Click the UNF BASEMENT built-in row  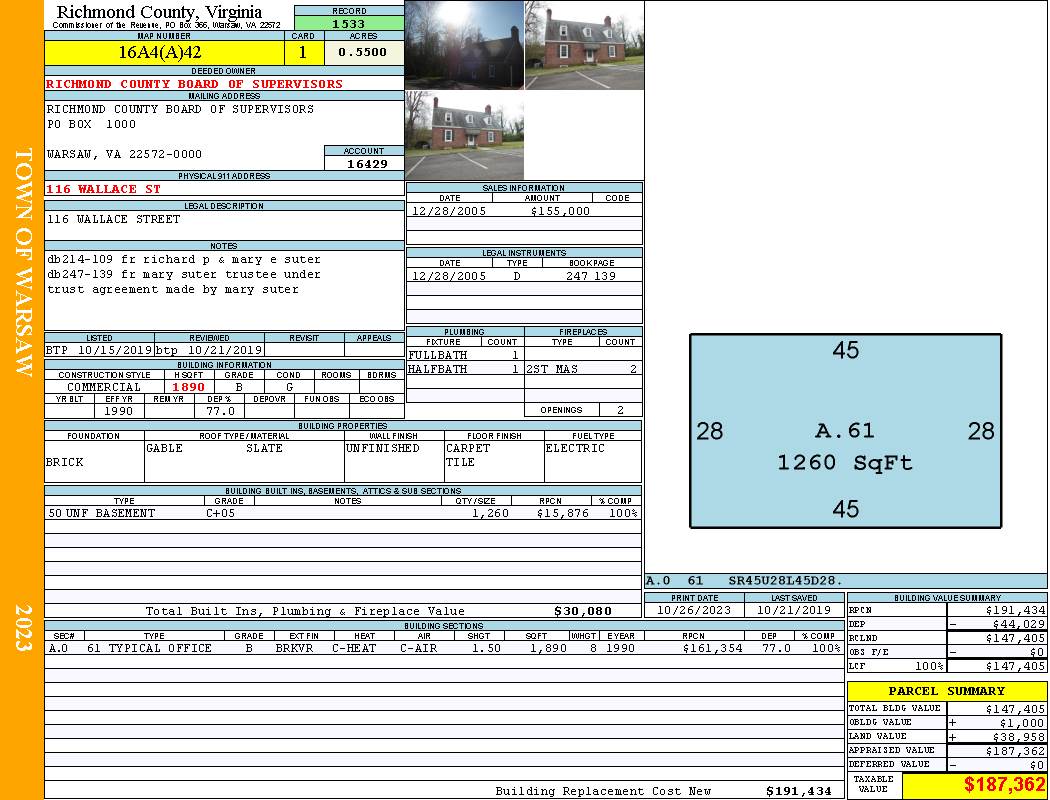pyautogui.click(x=342, y=513)
